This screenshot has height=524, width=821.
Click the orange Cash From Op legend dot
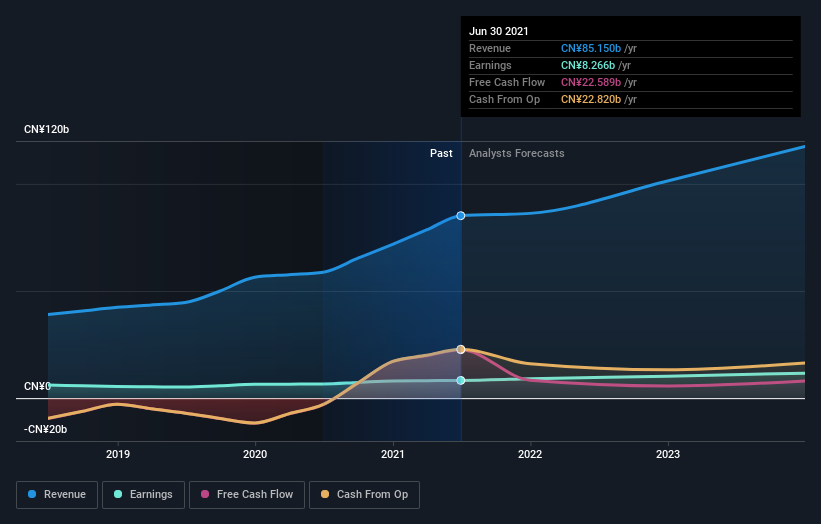point(325,494)
